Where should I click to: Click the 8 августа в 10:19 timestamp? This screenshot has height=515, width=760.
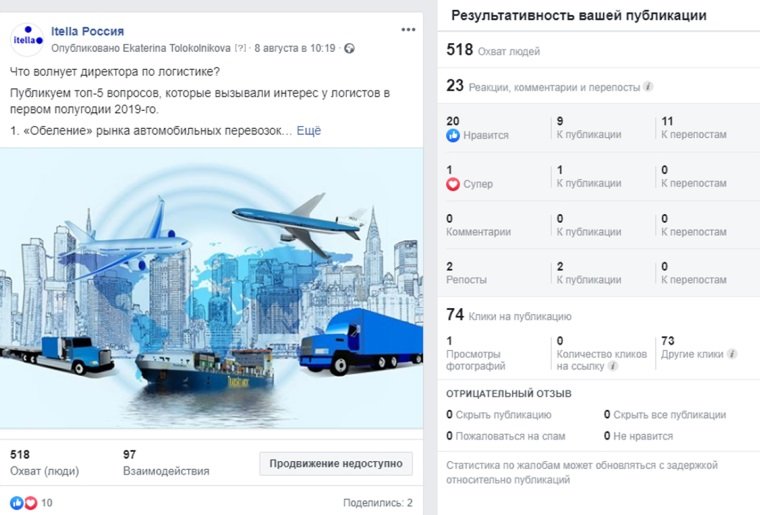click(x=295, y=48)
